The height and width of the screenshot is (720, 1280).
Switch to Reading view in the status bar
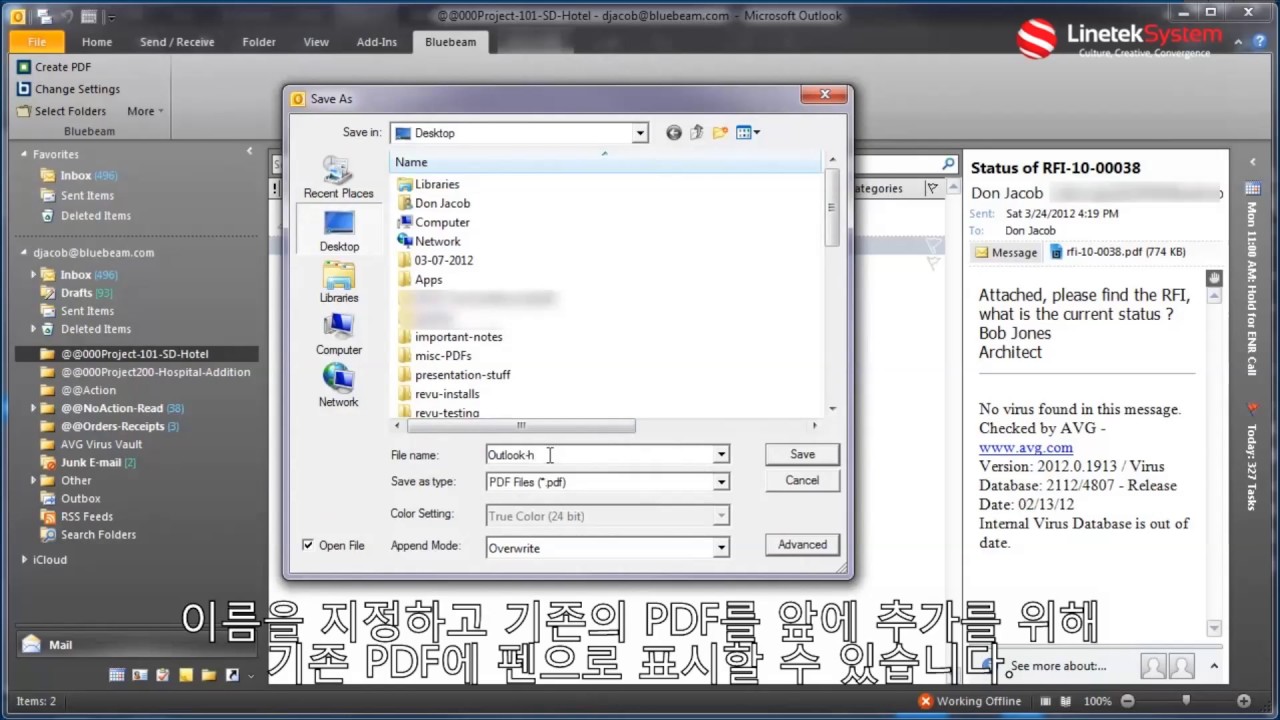[1067, 701]
